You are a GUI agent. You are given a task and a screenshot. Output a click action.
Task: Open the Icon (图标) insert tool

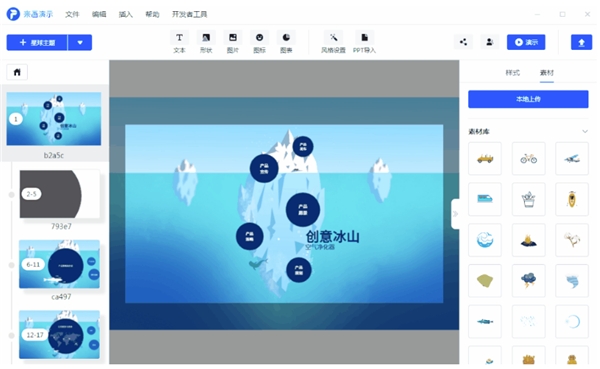259,42
